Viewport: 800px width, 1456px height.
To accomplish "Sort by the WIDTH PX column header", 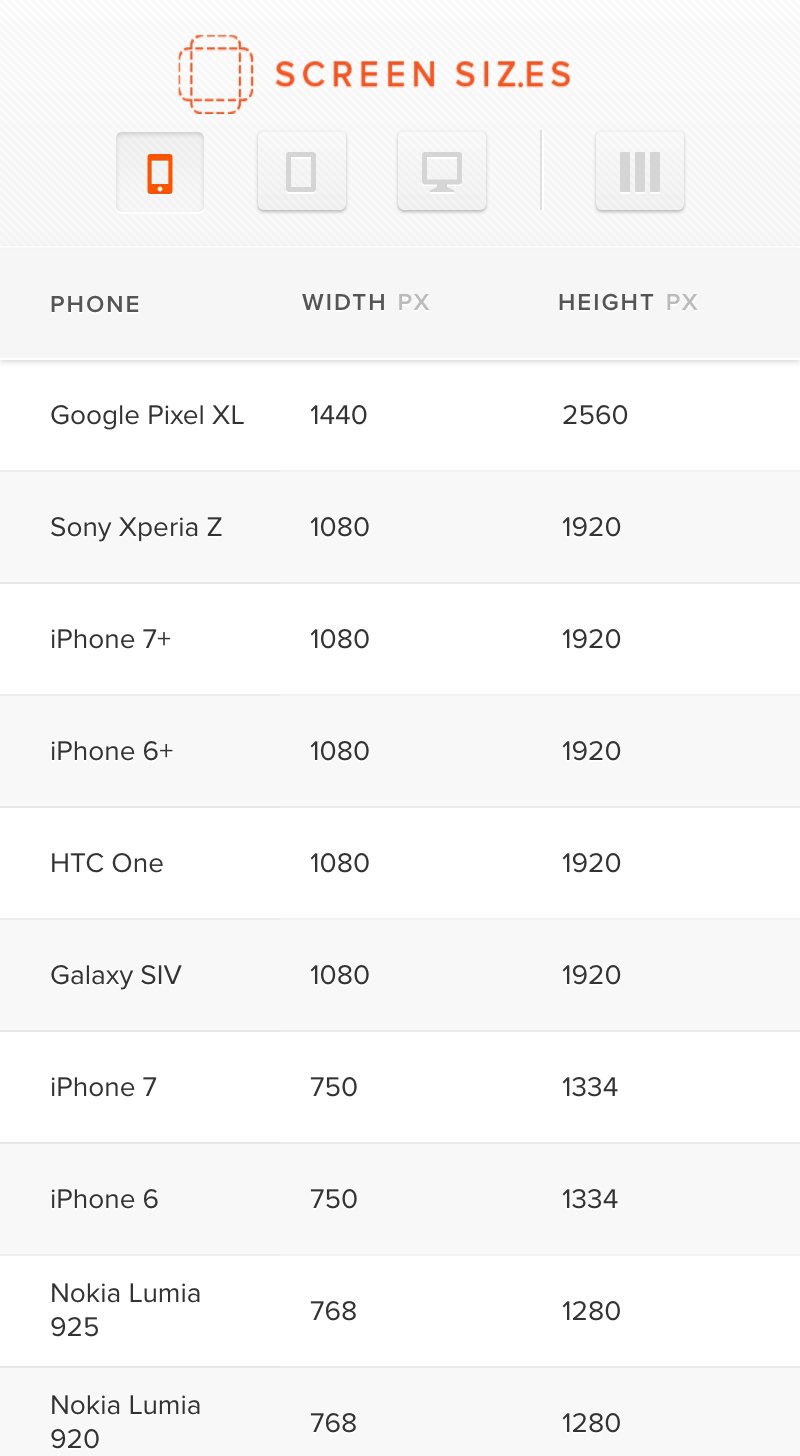I will (365, 302).
